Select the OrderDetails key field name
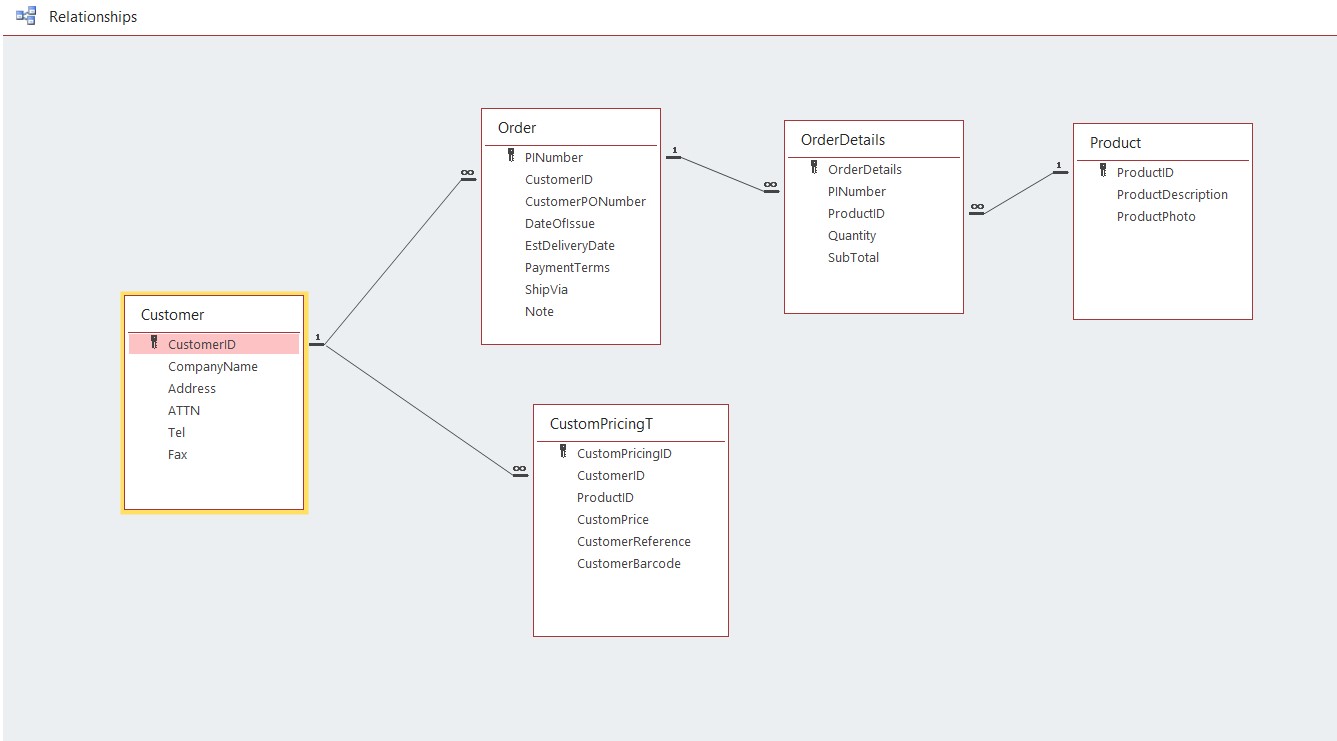This screenshot has width=1337, height=741. point(865,170)
